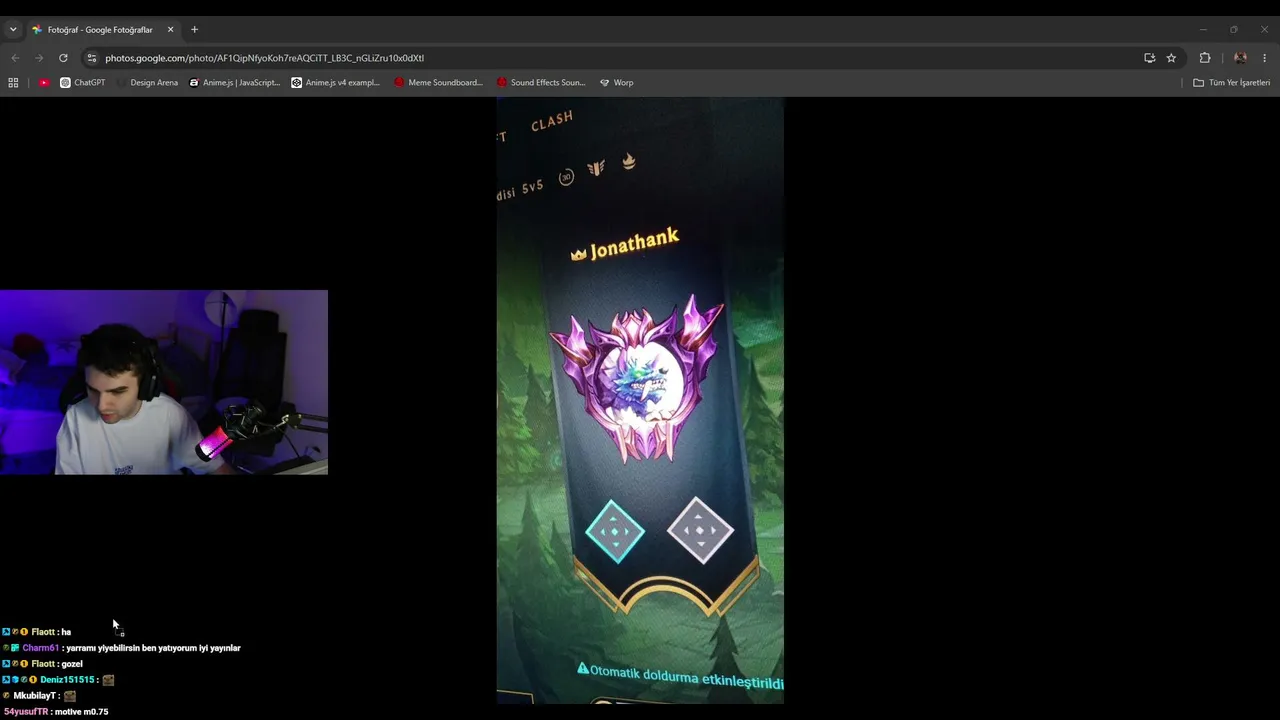Go forward to the next page
Screen dimensions: 1280x720
click(x=39, y=58)
